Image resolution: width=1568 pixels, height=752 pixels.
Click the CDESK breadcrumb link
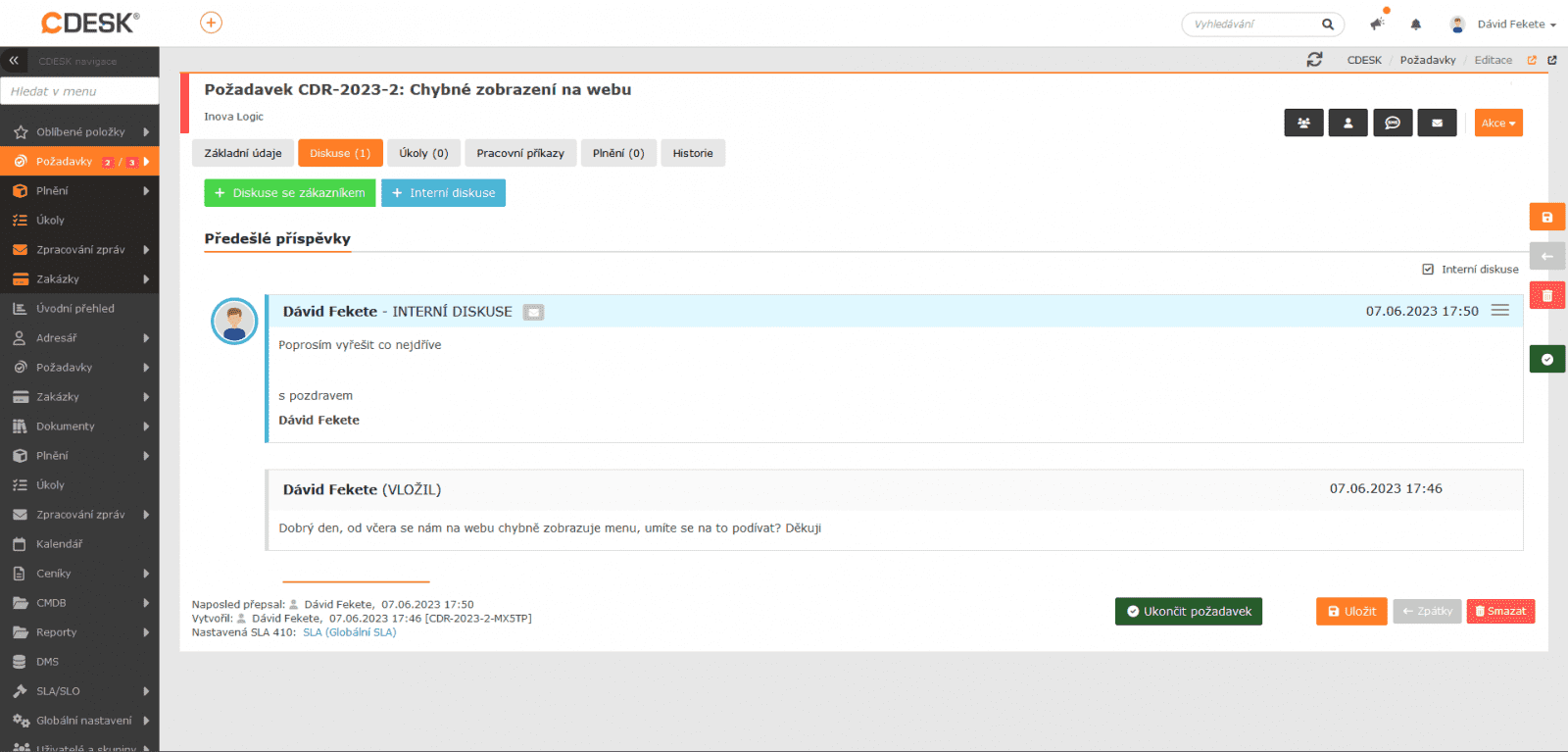click(1364, 60)
